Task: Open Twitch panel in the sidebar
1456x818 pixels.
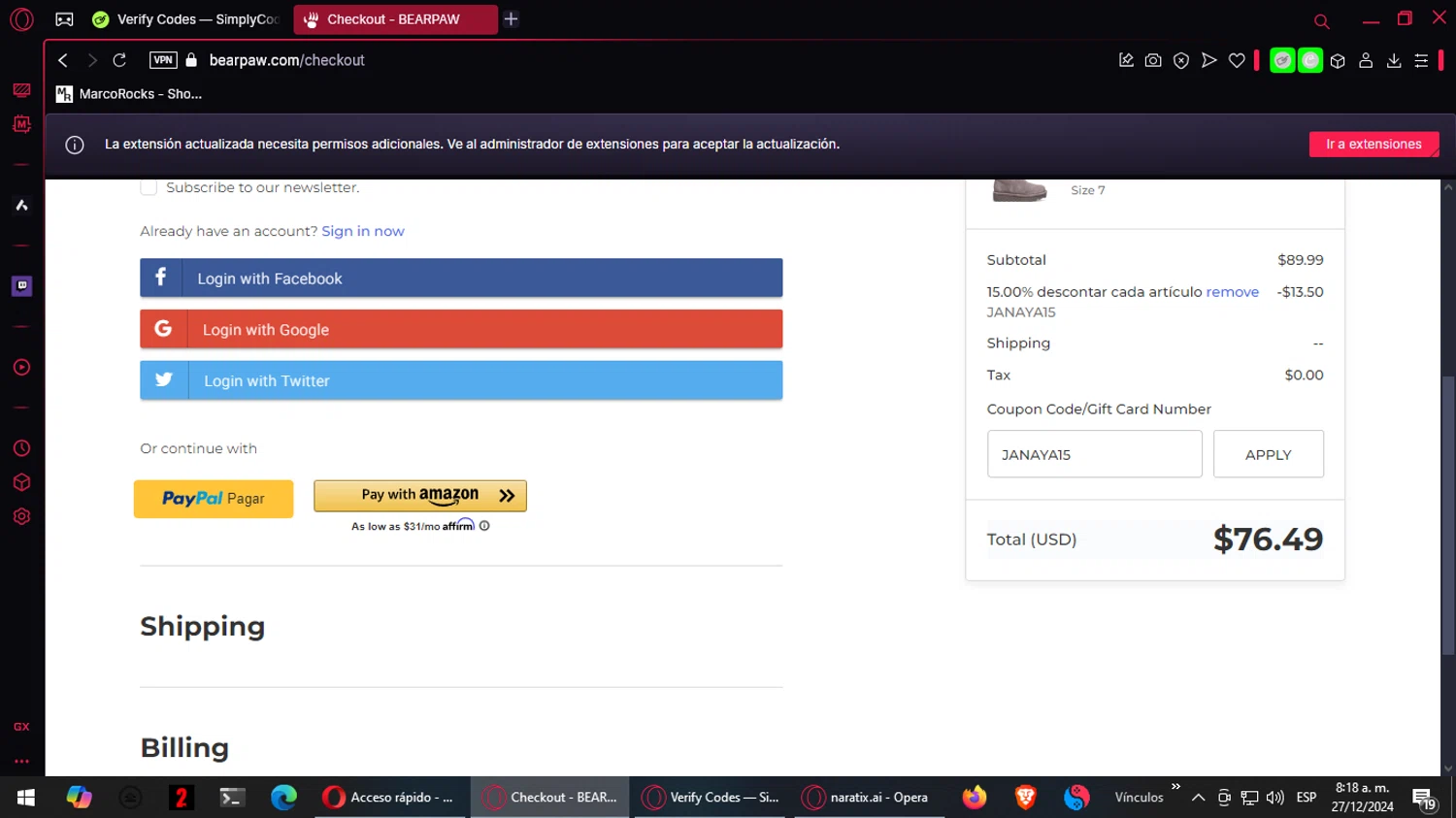Action: [21, 285]
